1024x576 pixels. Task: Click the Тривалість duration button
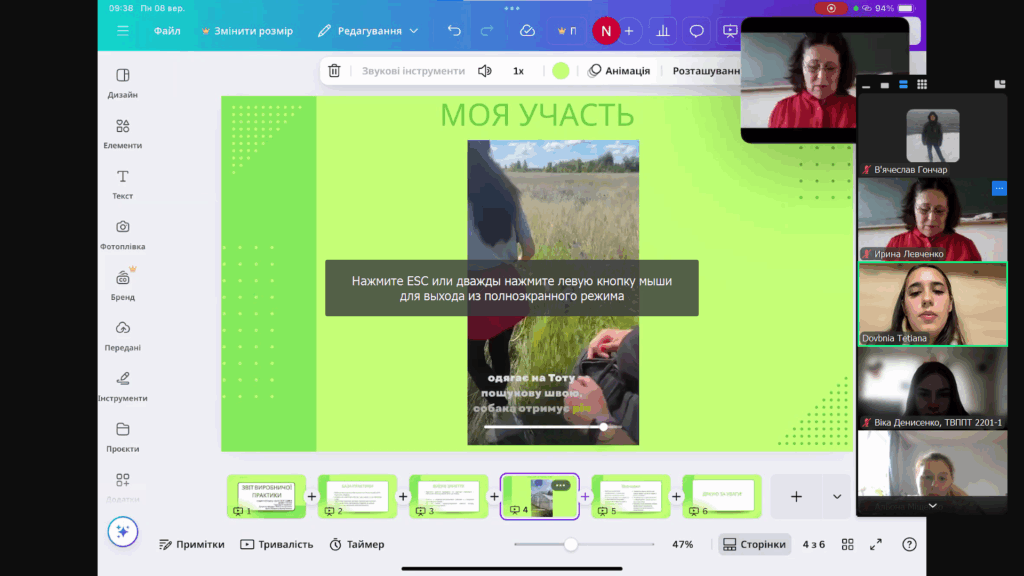click(x=276, y=544)
